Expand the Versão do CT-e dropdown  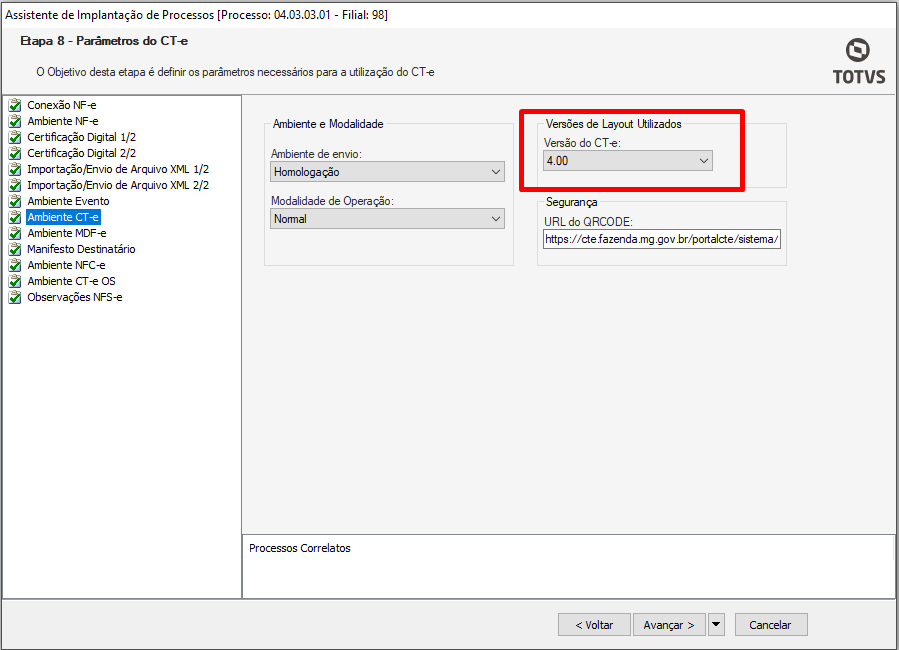click(628, 161)
